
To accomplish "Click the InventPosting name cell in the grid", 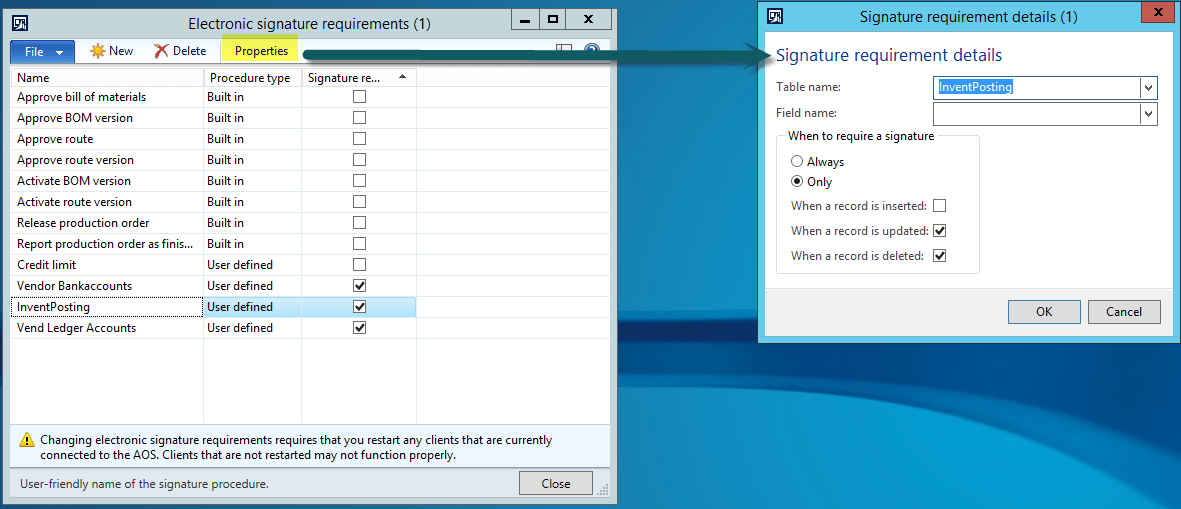I will tap(107, 307).
